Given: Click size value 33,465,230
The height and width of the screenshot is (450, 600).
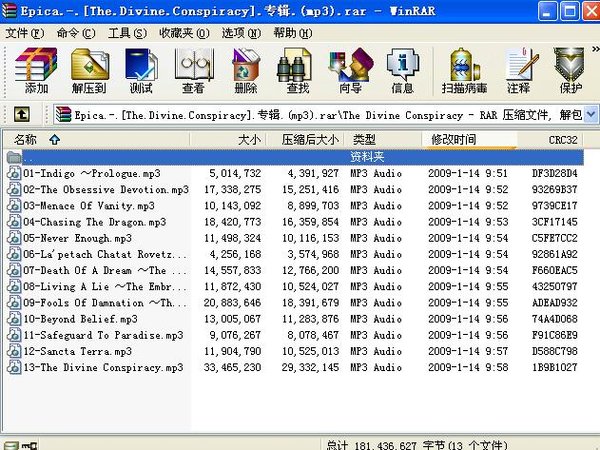Looking at the screenshot, I should coord(232,367).
